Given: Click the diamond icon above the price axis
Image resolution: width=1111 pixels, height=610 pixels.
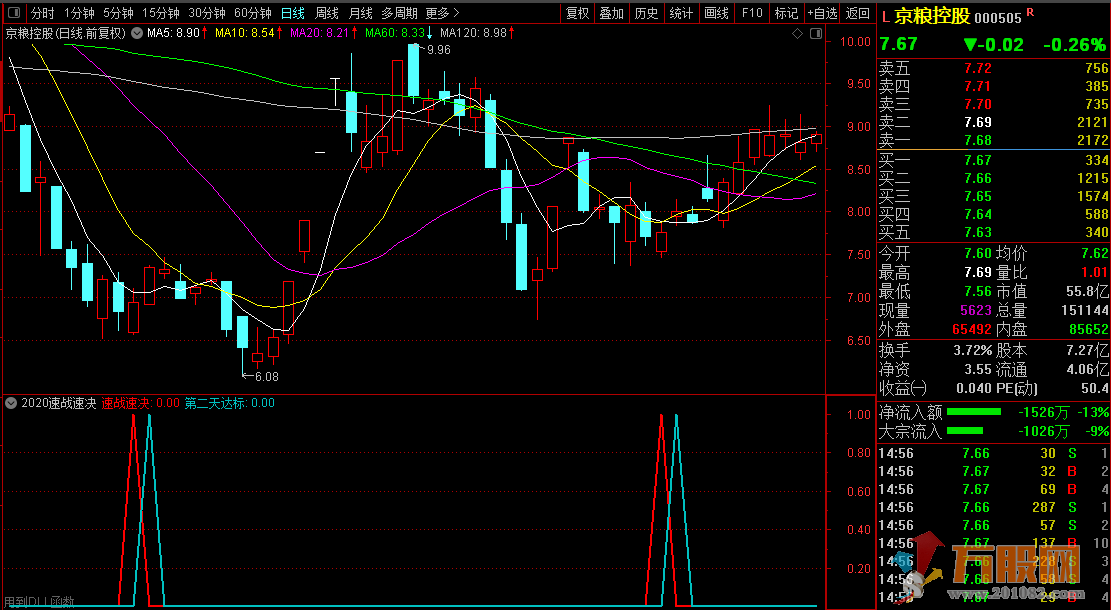Looking at the screenshot, I should click(x=798, y=33).
